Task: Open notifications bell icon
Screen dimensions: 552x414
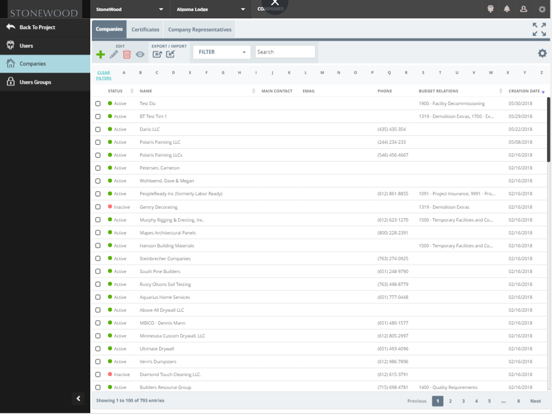Action: [x=507, y=9]
